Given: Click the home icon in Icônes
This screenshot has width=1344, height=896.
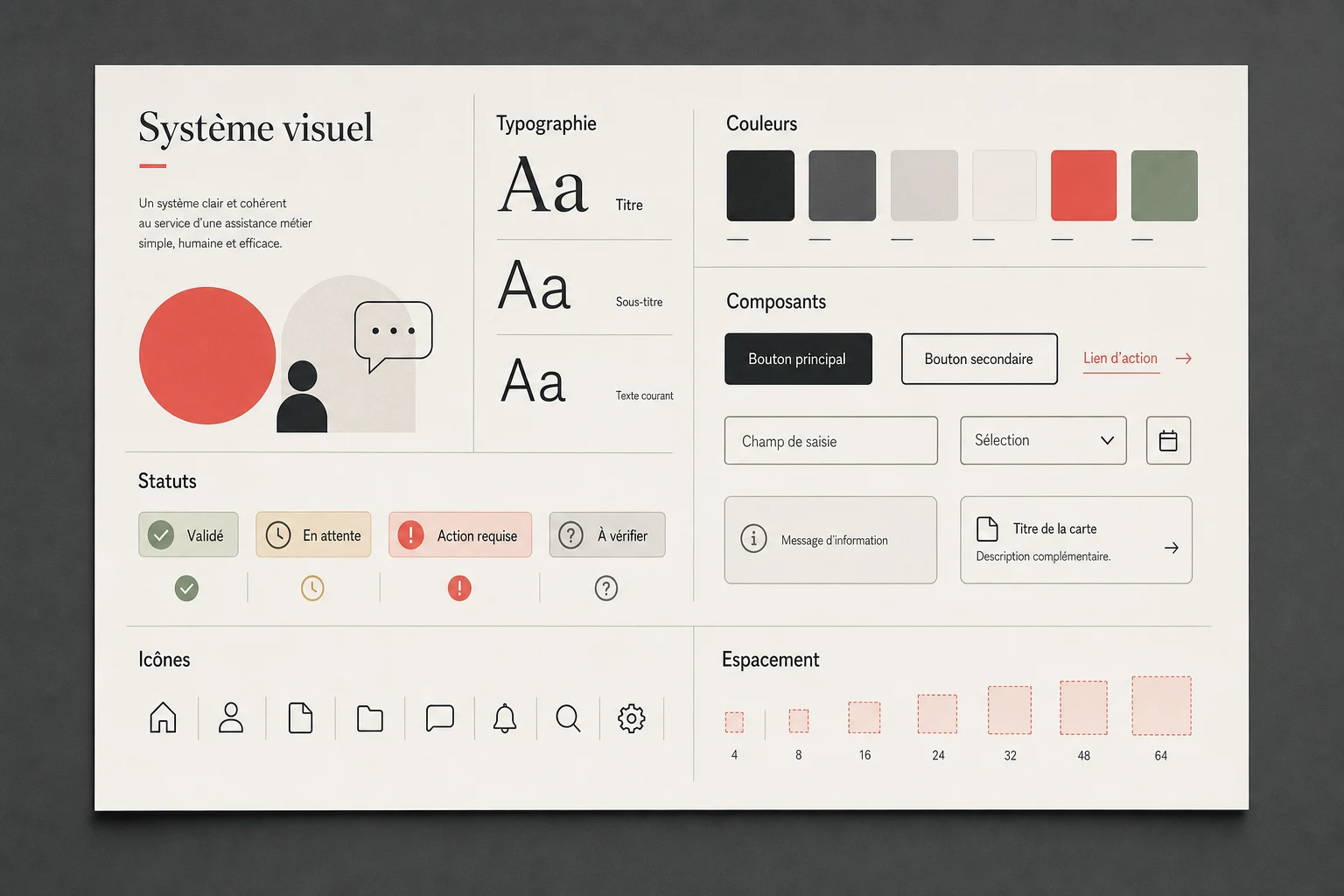Looking at the screenshot, I should (163, 717).
